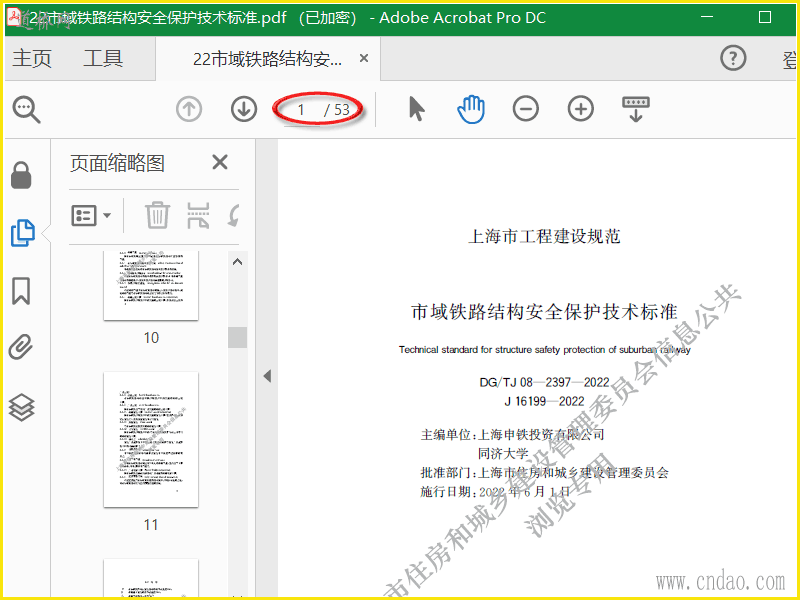Edit the current page number field
The height and width of the screenshot is (600, 800).
pos(302,110)
